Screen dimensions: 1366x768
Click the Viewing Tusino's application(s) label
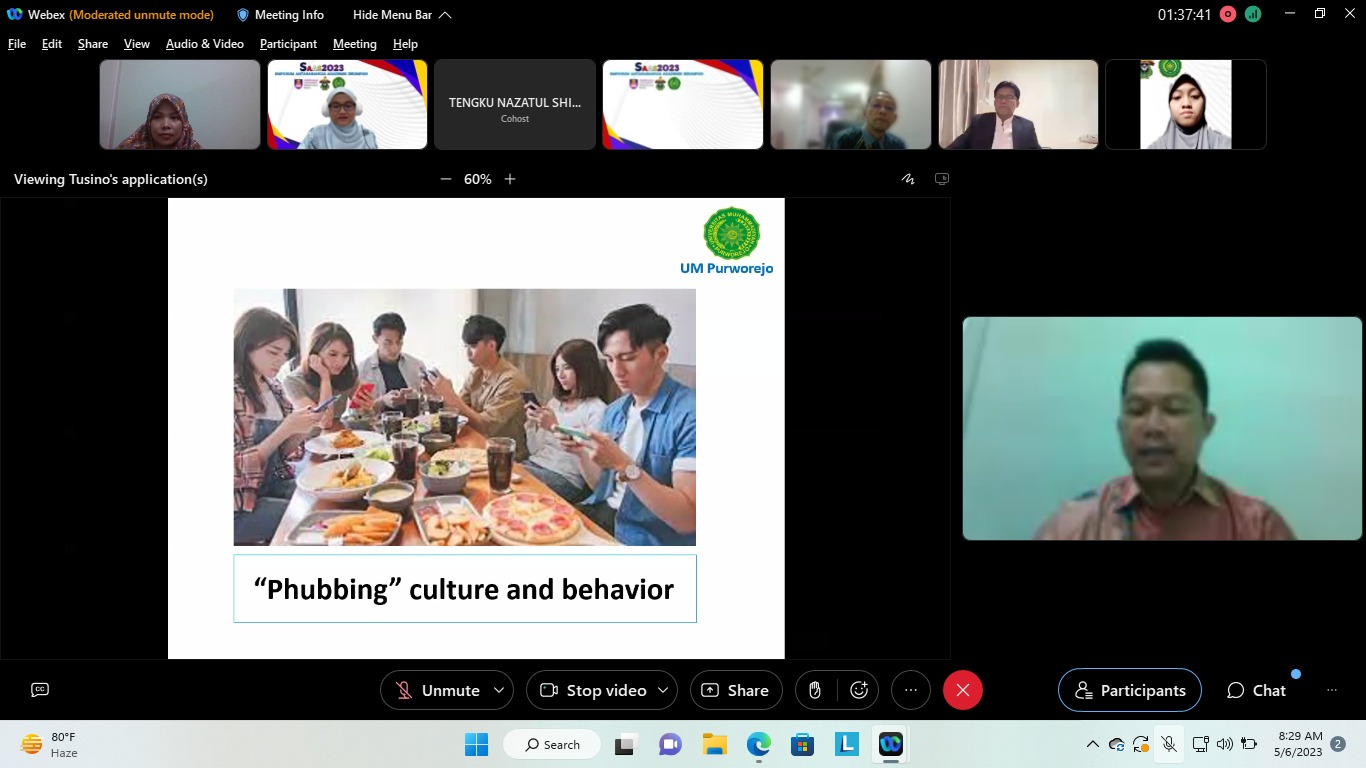[x=111, y=179]
